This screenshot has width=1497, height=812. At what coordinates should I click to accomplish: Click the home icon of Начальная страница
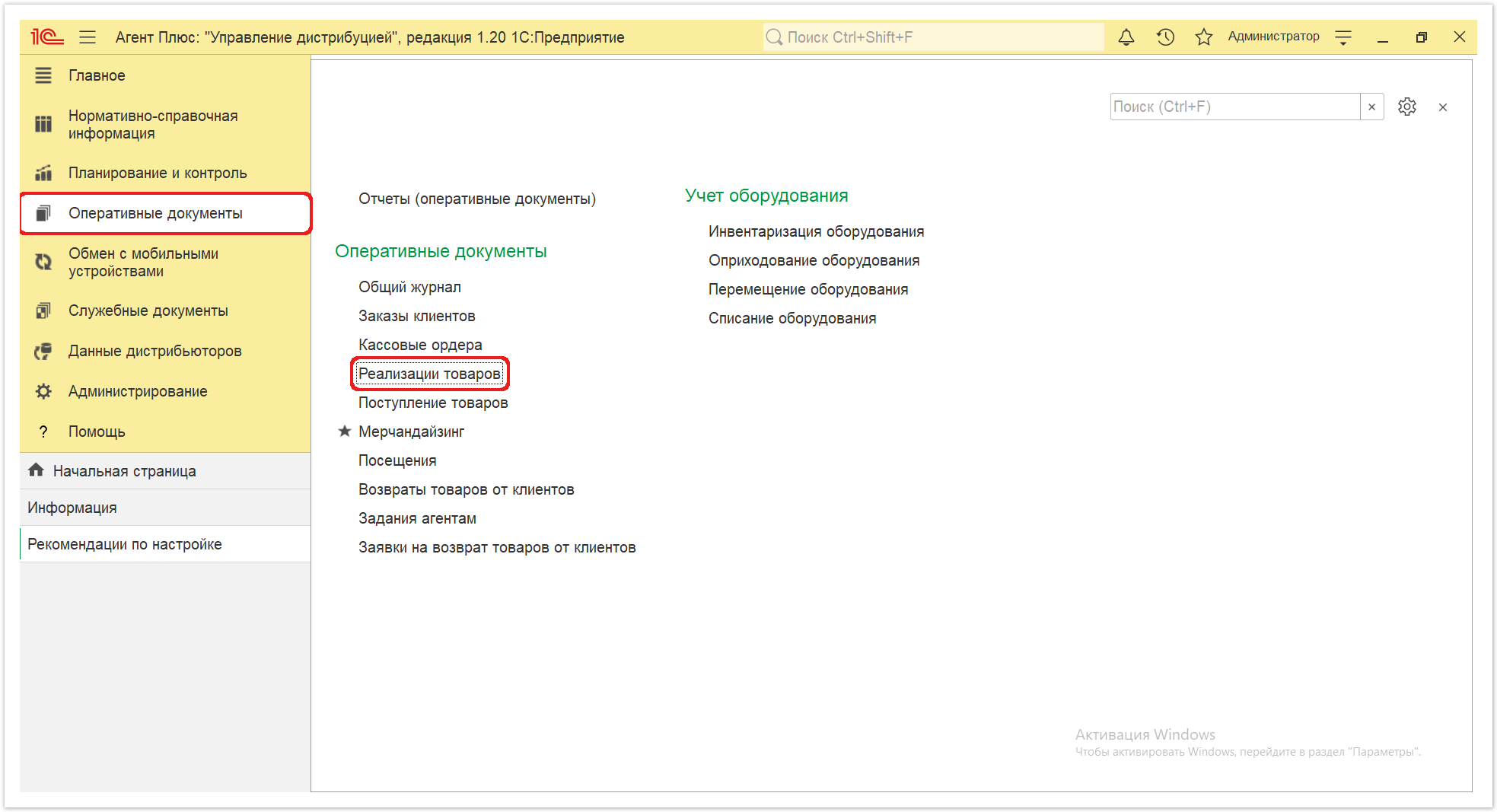36,470
